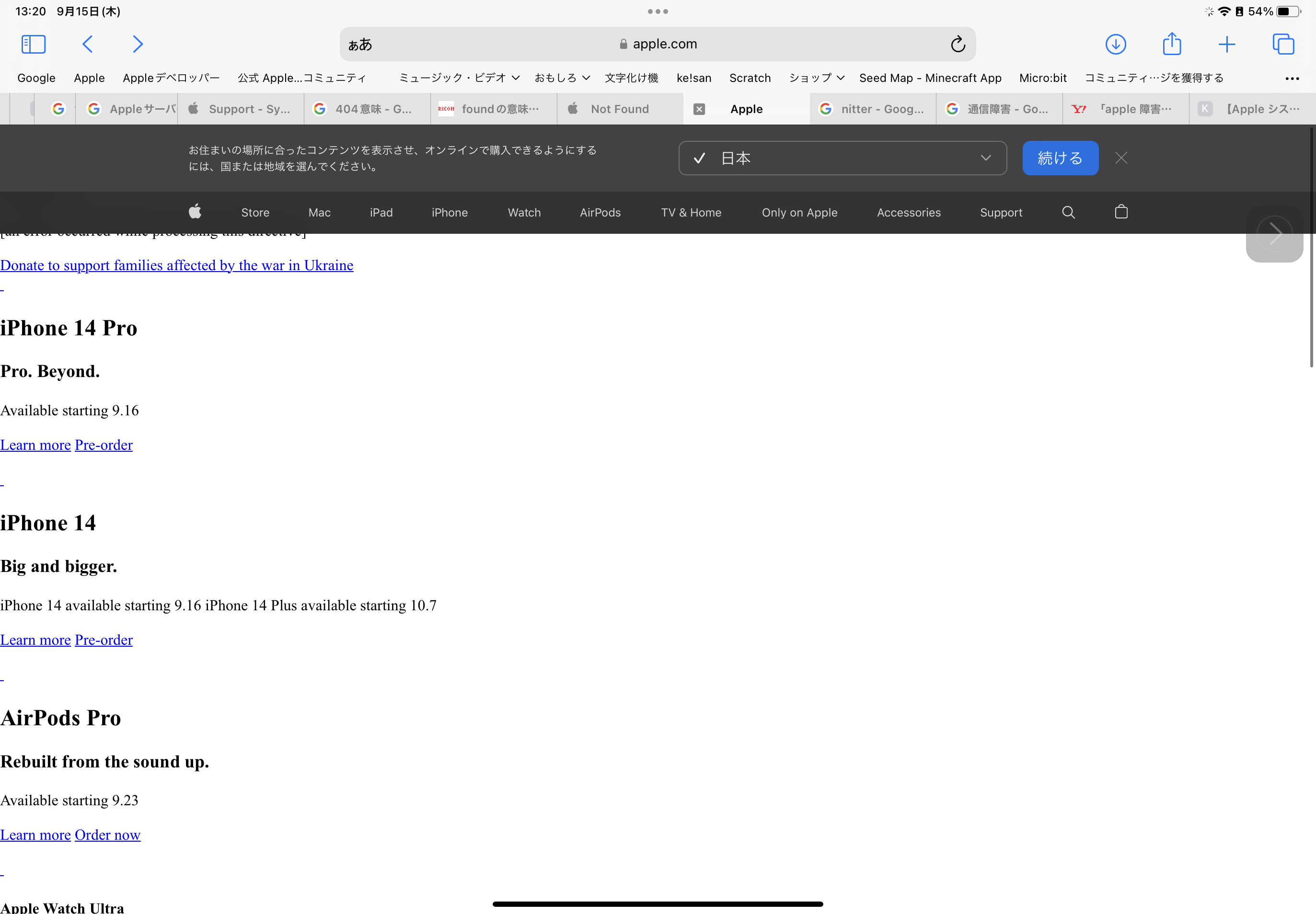Open the 日本 country dropdown
1316x914 pixels.
click(x=842, y=158)
